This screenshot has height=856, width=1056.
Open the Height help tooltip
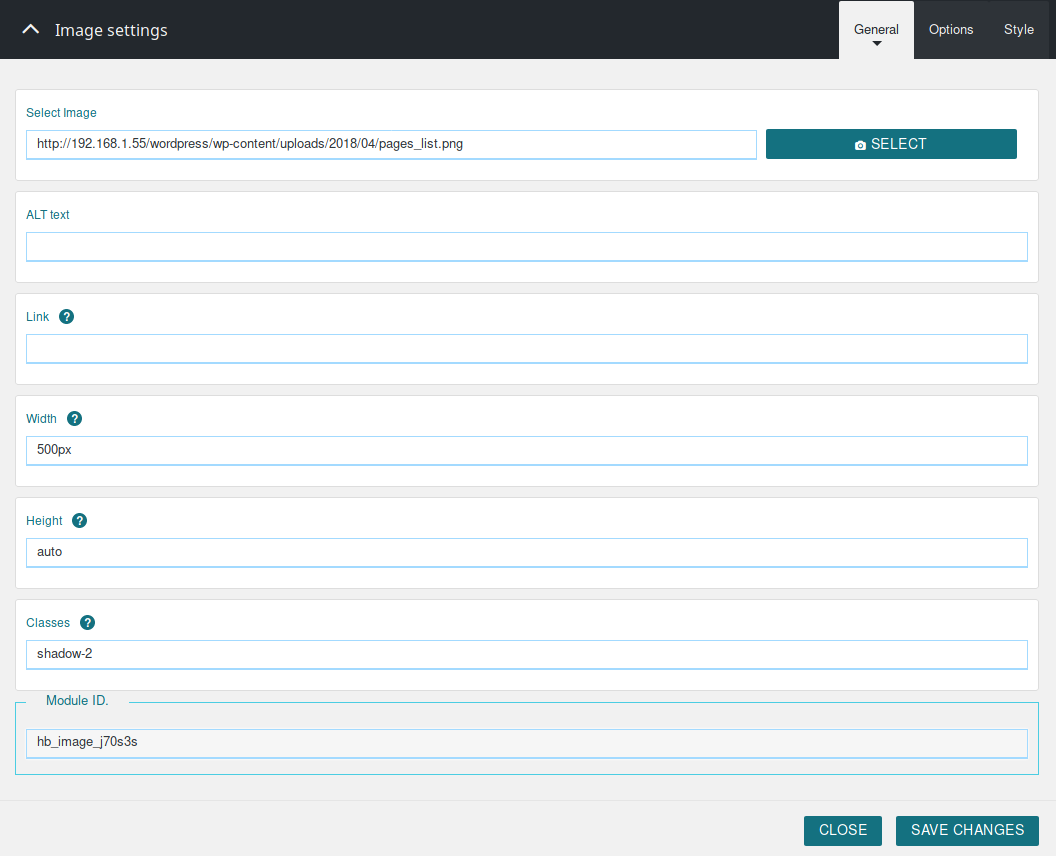[79, 520]
